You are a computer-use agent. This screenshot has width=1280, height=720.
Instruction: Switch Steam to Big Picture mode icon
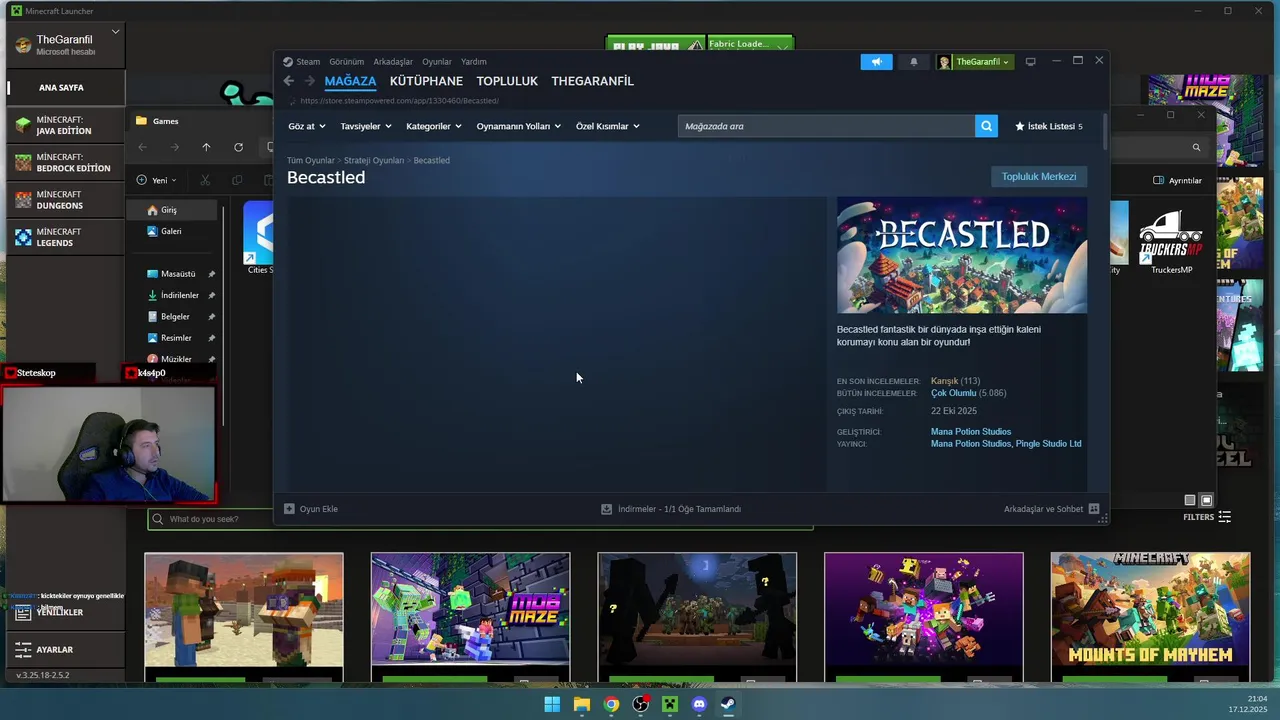point(1031,62)
